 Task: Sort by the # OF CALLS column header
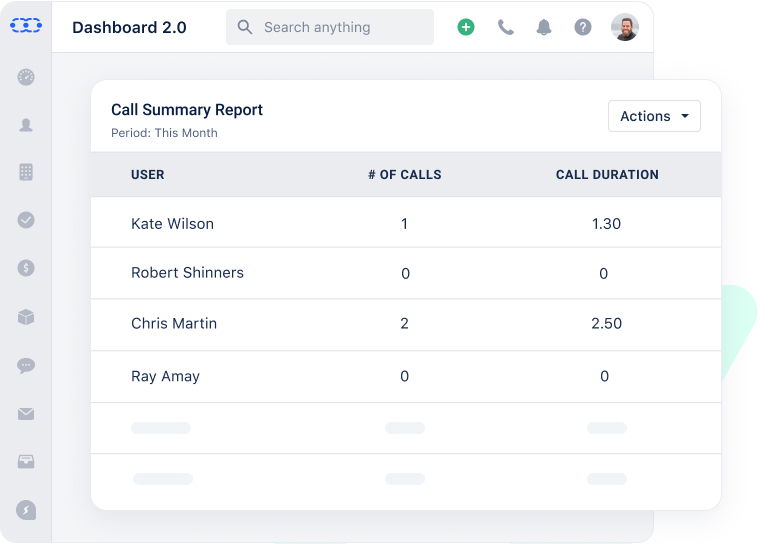pos(404,174)
